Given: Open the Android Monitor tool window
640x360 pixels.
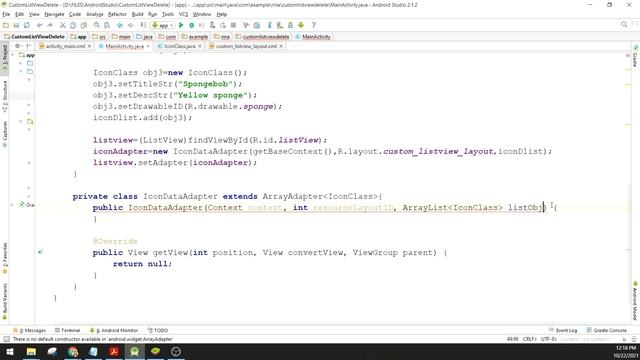Looking at the screenshot, I should coord(114,330).
